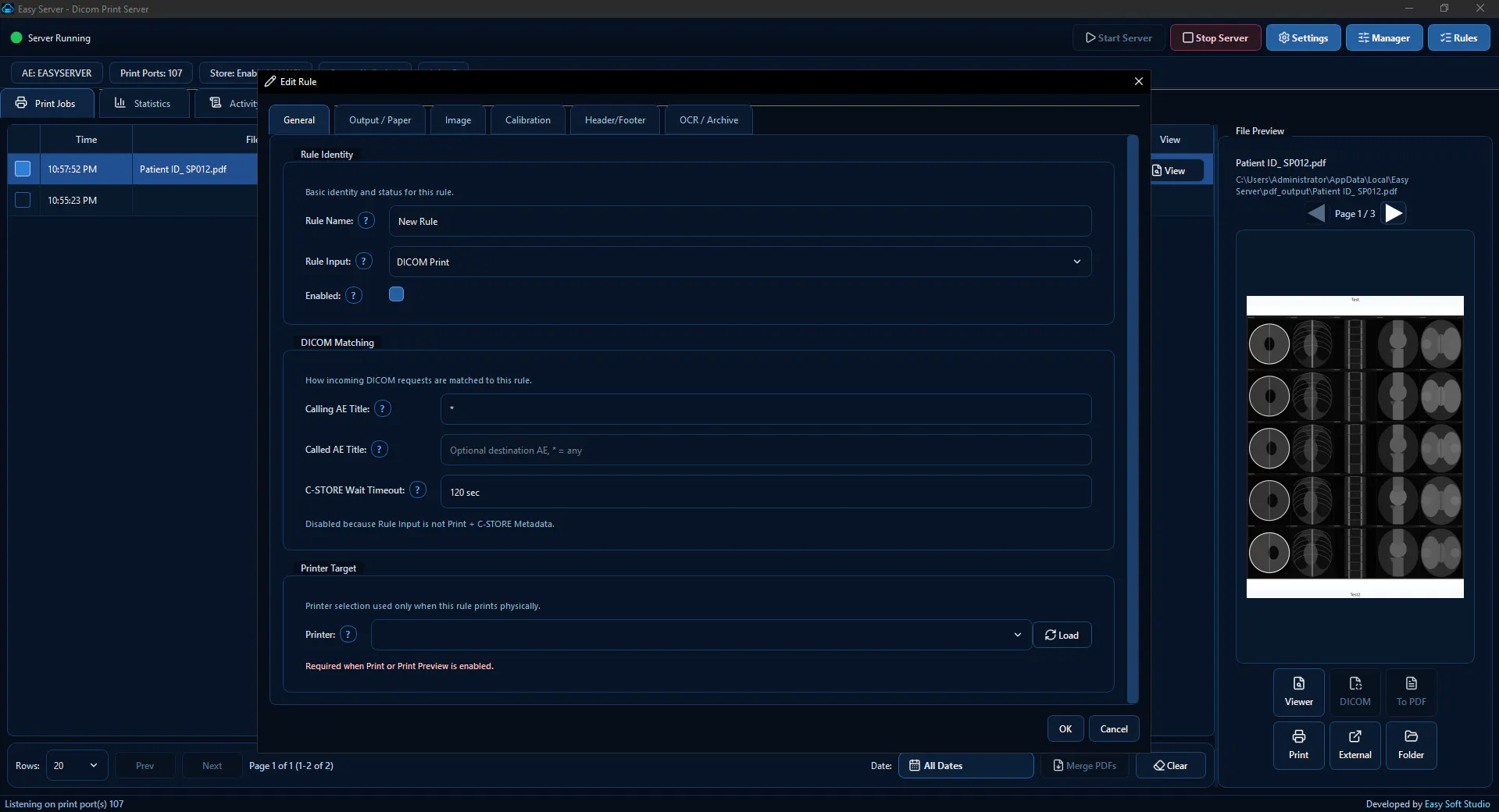1499x812 pixels.
Task: Open file with External icon button
Action: tap(1354, 745)
